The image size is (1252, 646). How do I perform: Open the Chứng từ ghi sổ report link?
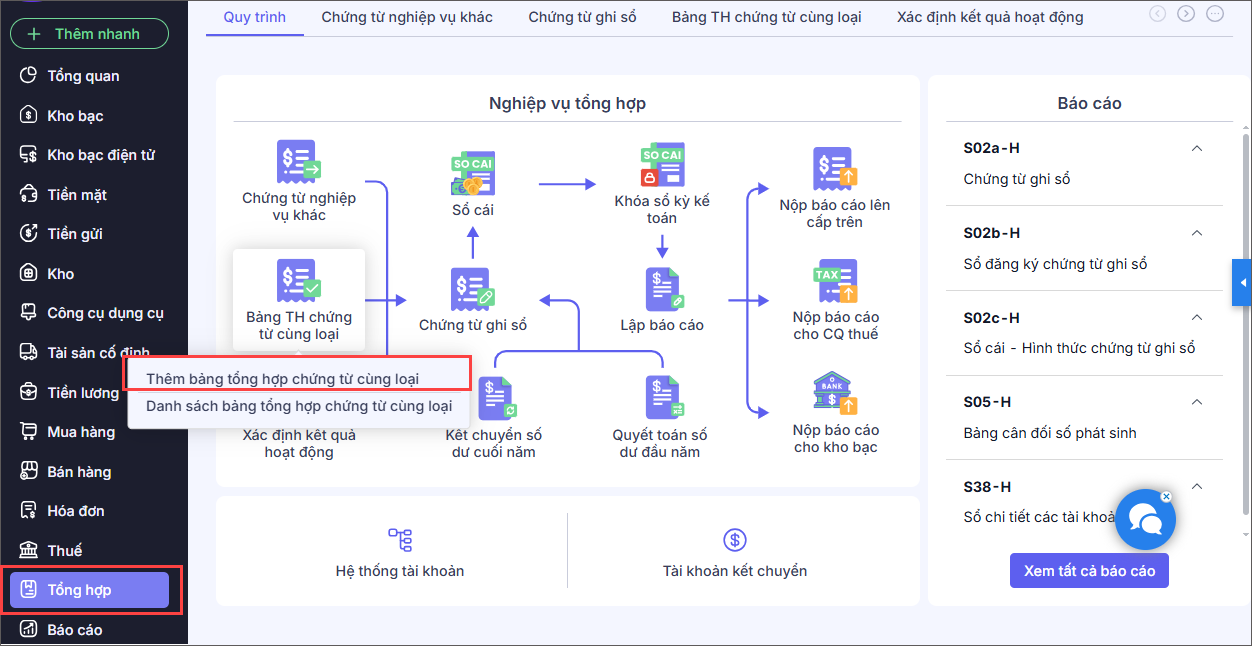(x=1017, y=179)
